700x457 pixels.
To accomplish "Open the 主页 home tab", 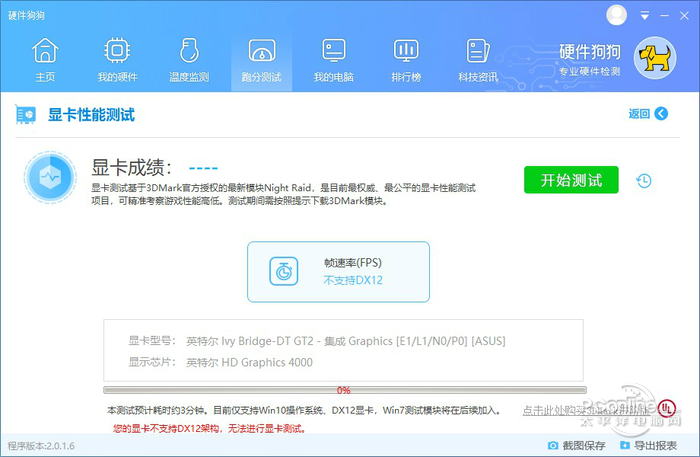I will pos(45,61).
